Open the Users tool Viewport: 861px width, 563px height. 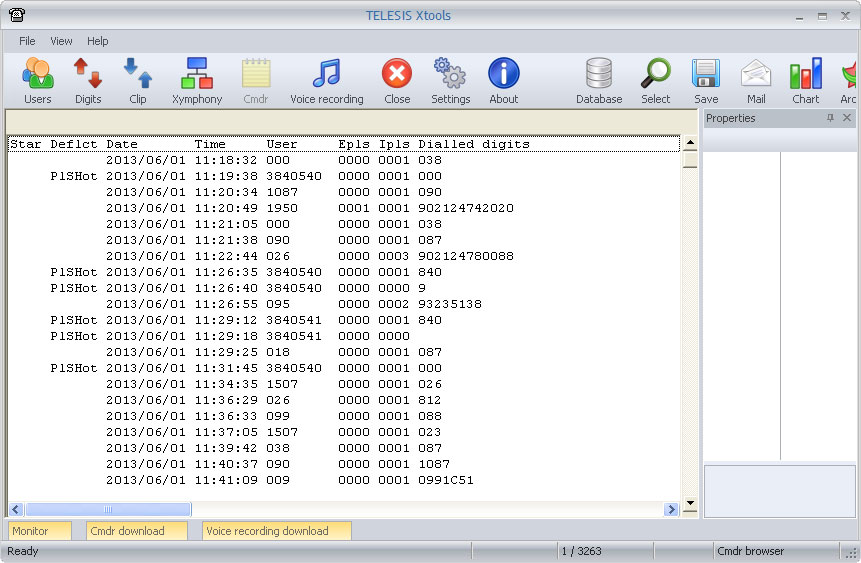(x=38, y=80)
